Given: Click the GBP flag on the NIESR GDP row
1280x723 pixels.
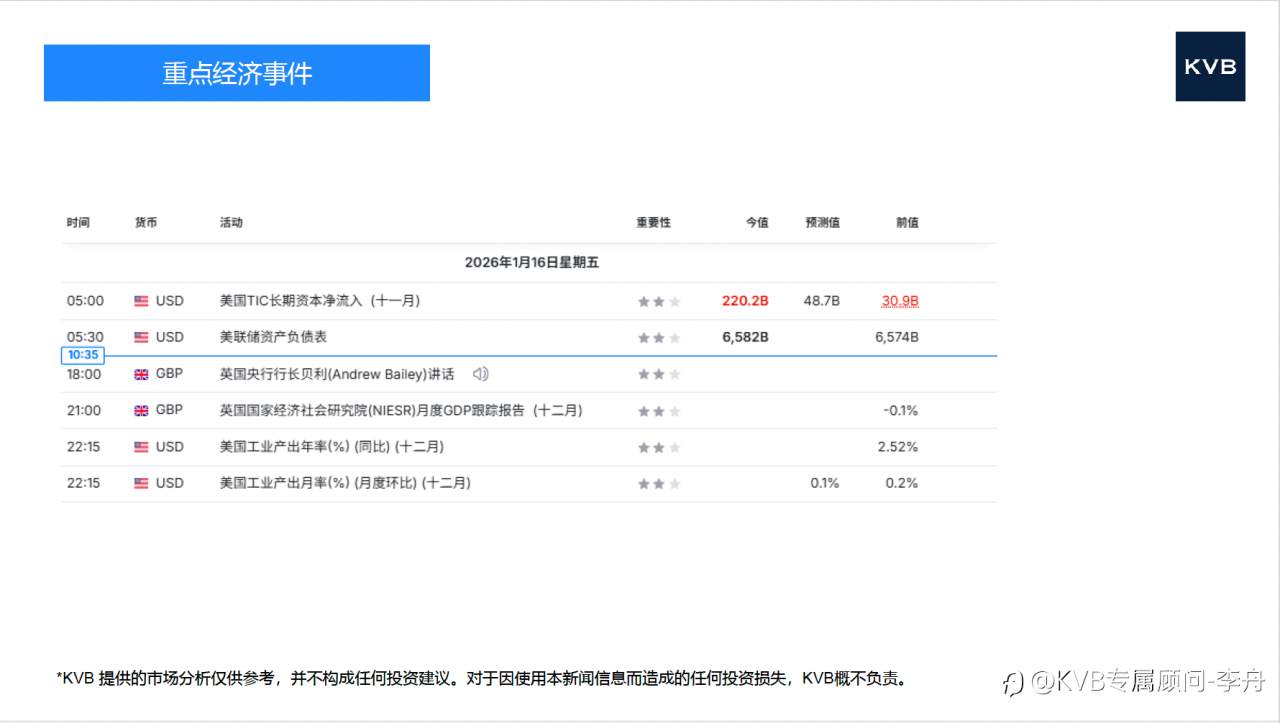Looking at the screenshot, I should click(141, 410).
